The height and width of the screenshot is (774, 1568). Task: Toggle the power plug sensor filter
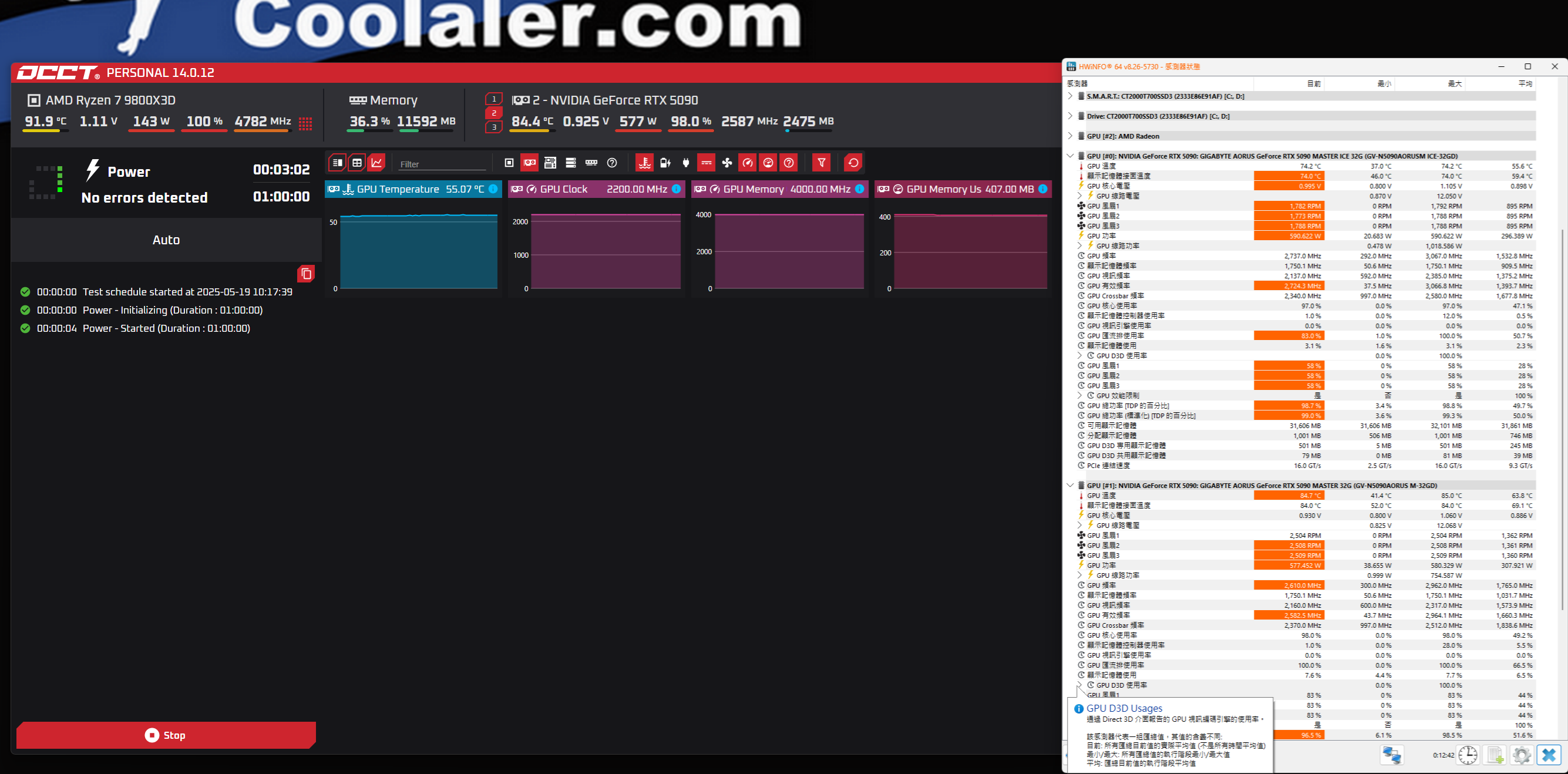click(686, 163)
